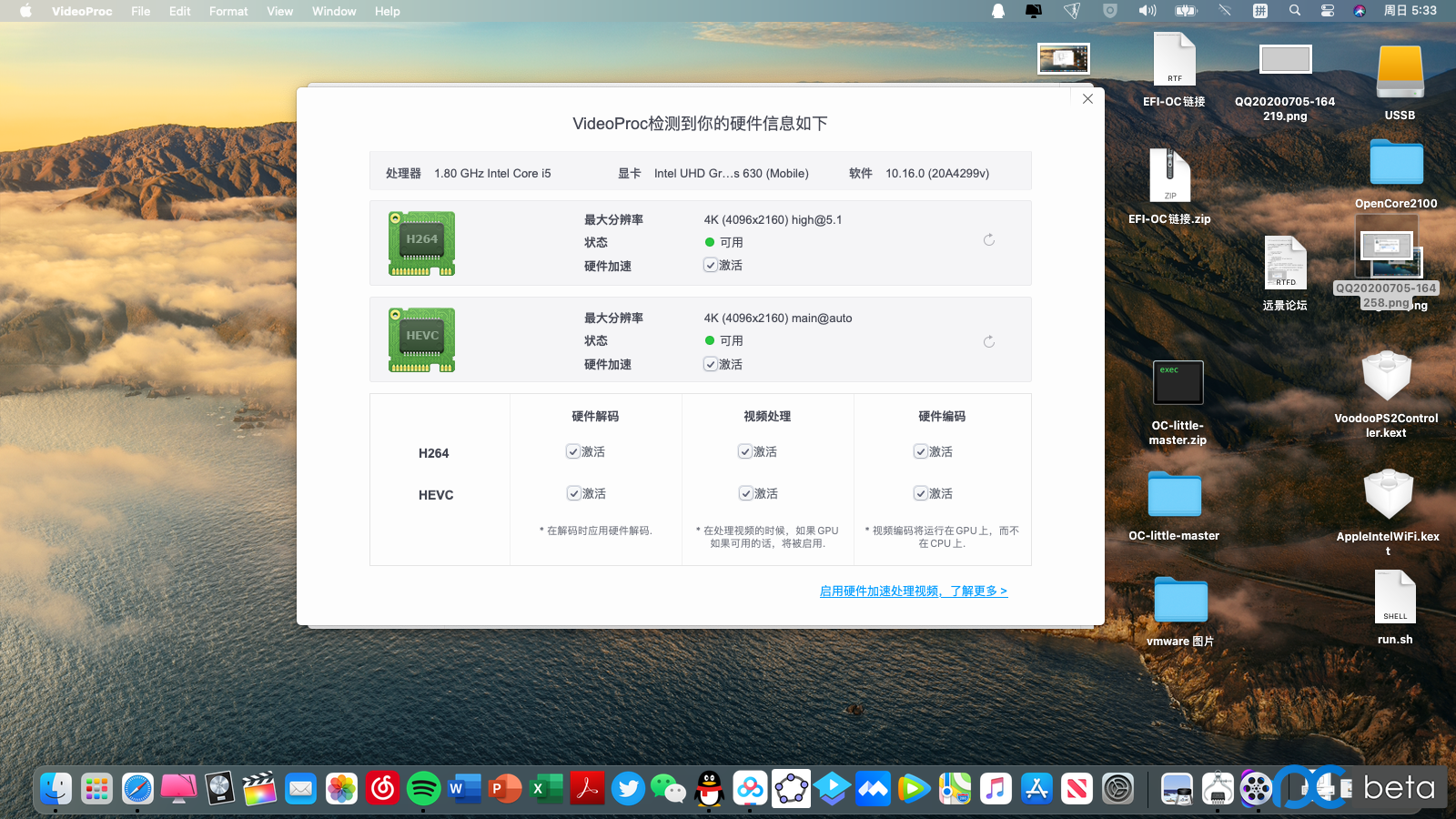Open Photos app in the dock

point(342,788)
